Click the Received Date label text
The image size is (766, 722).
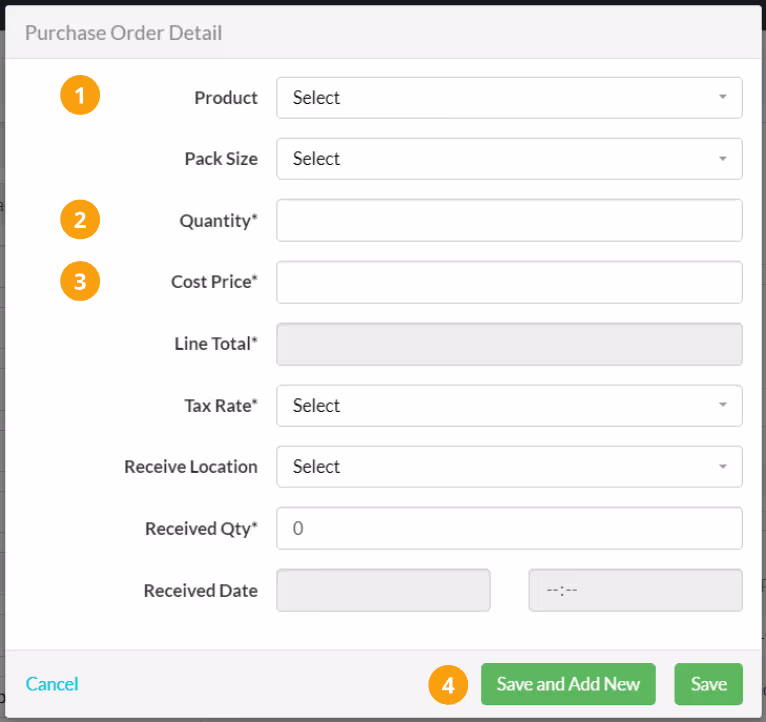200,591
